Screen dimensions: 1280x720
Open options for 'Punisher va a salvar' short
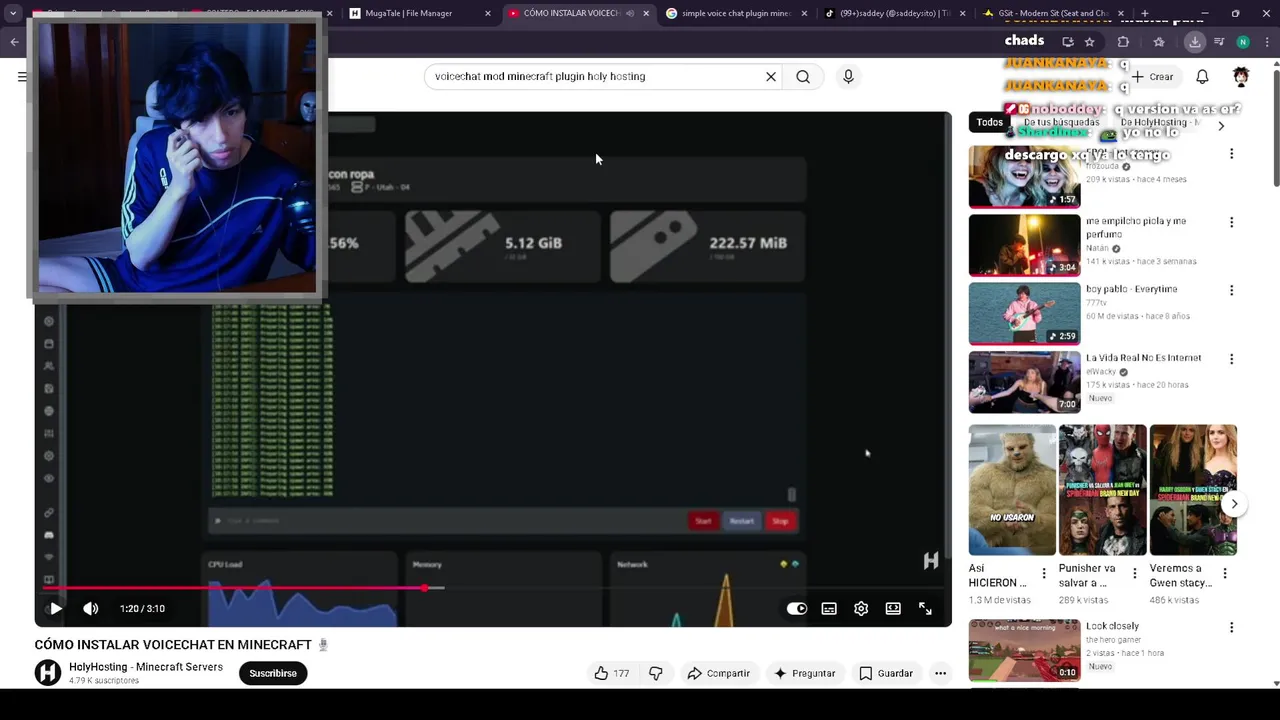click(1134, 573)
